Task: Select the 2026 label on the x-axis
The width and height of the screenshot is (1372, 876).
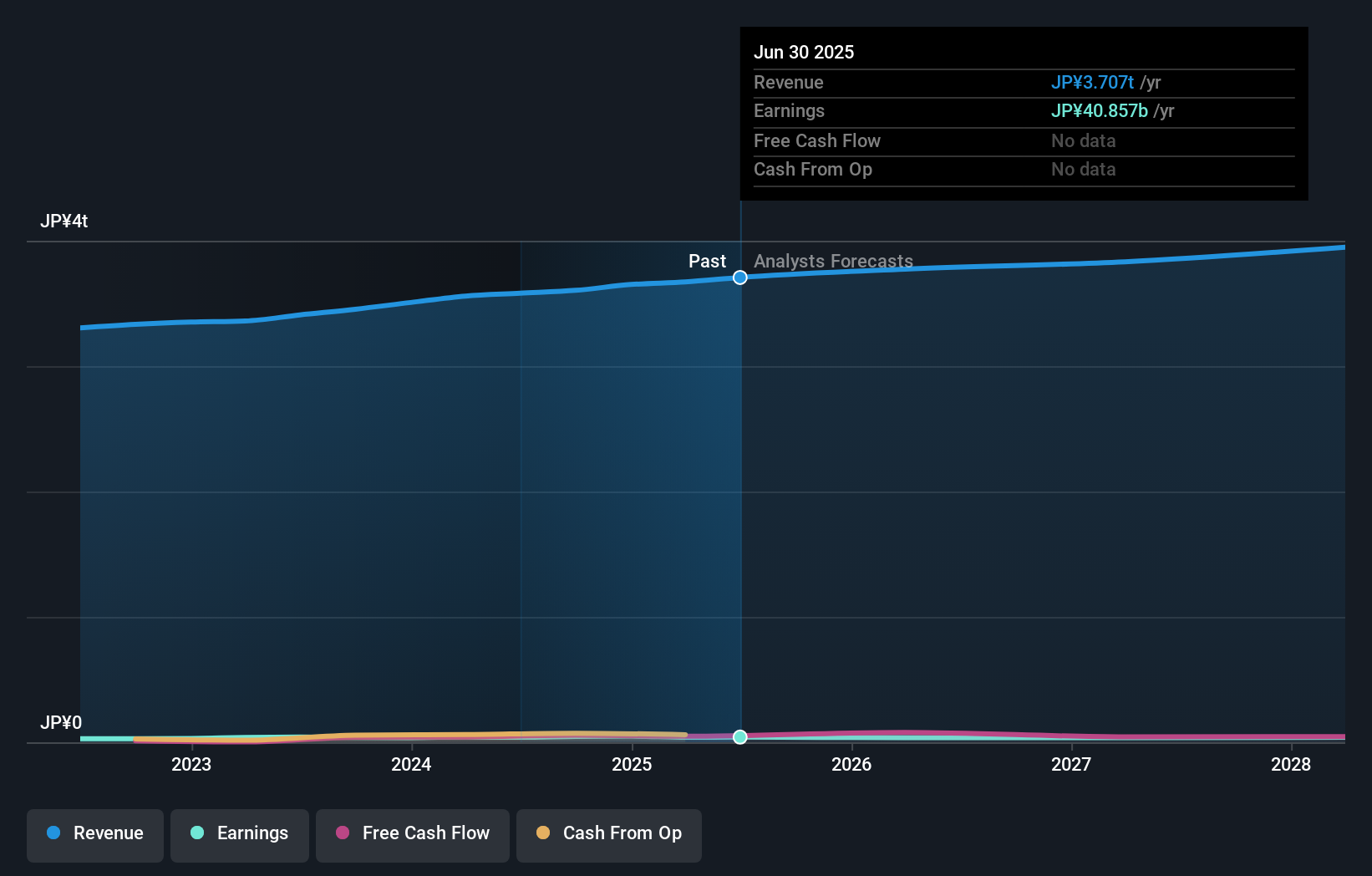Action: tap(851, 764)
